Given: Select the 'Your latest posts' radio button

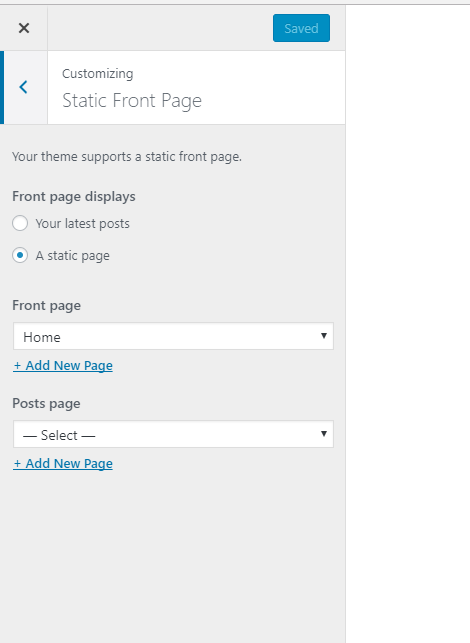Looking at the screenshot, I should point(20,223).
